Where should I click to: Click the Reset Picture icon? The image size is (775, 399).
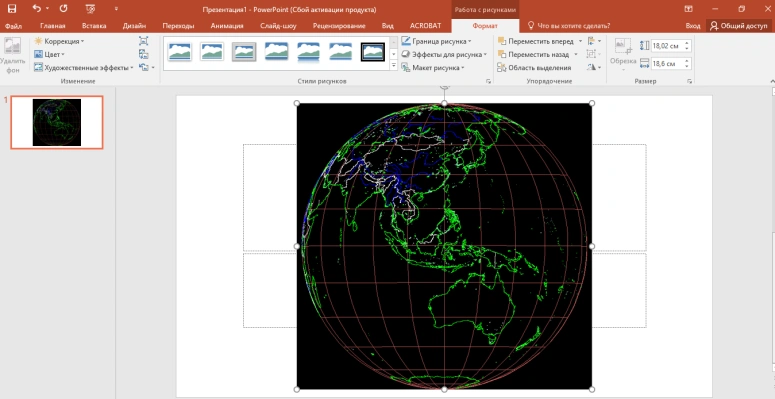click(143, 67)
